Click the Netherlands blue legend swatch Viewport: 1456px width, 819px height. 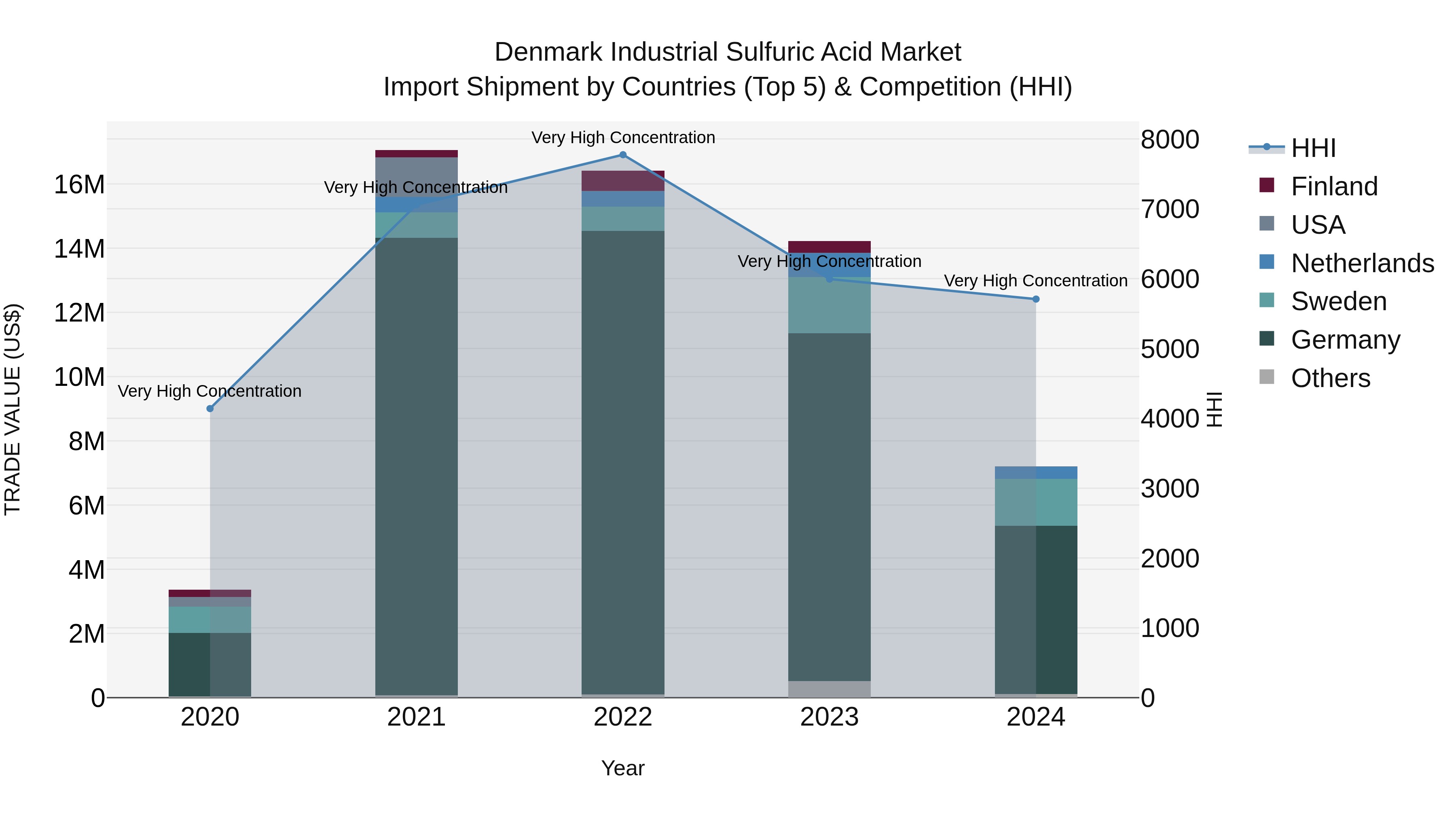point(1267,262)
